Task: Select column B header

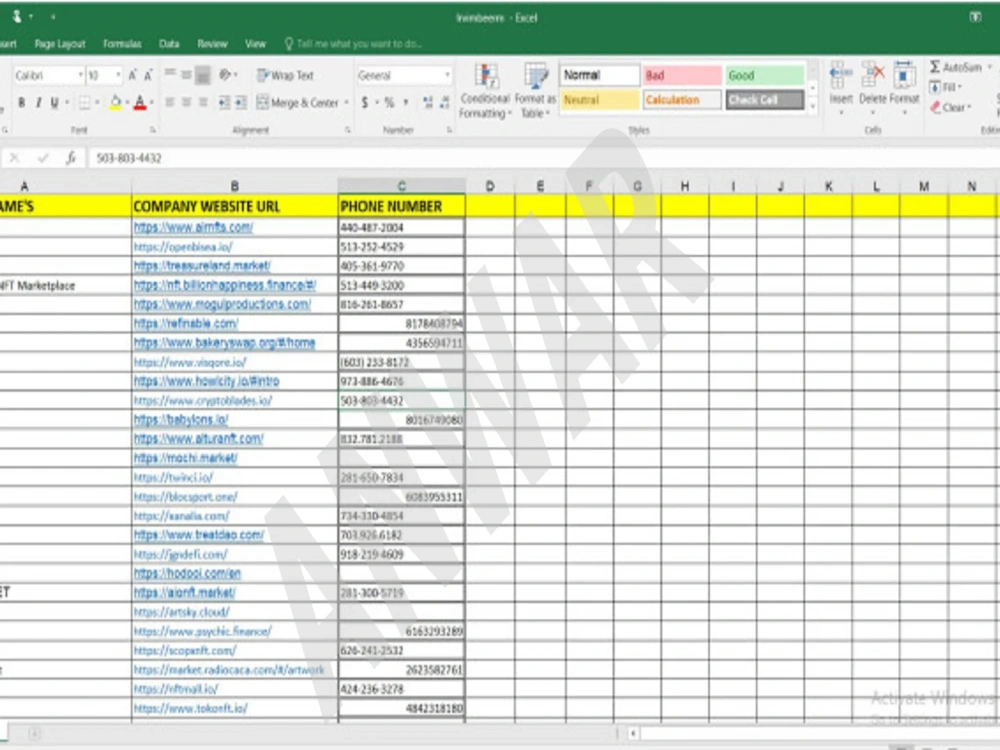Action: [x=235, y=186]
